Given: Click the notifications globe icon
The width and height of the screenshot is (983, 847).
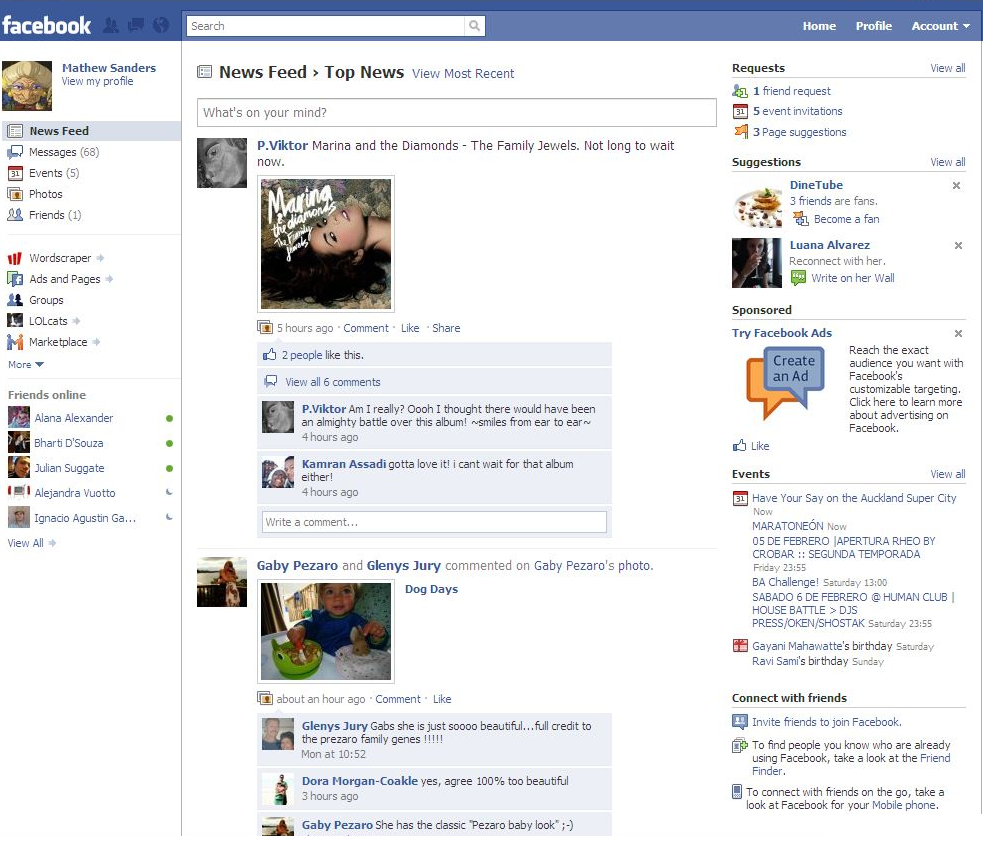Looking at the screenshot, I should 160,26.
